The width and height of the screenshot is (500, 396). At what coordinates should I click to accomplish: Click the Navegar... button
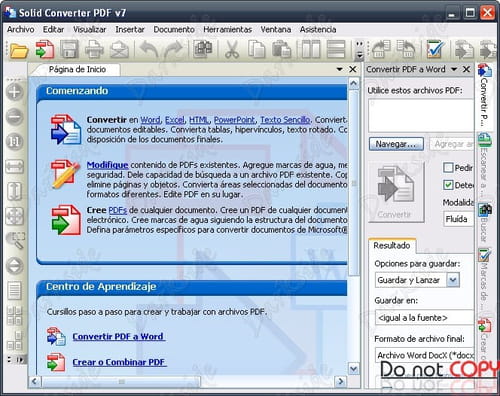pos(396,144)
